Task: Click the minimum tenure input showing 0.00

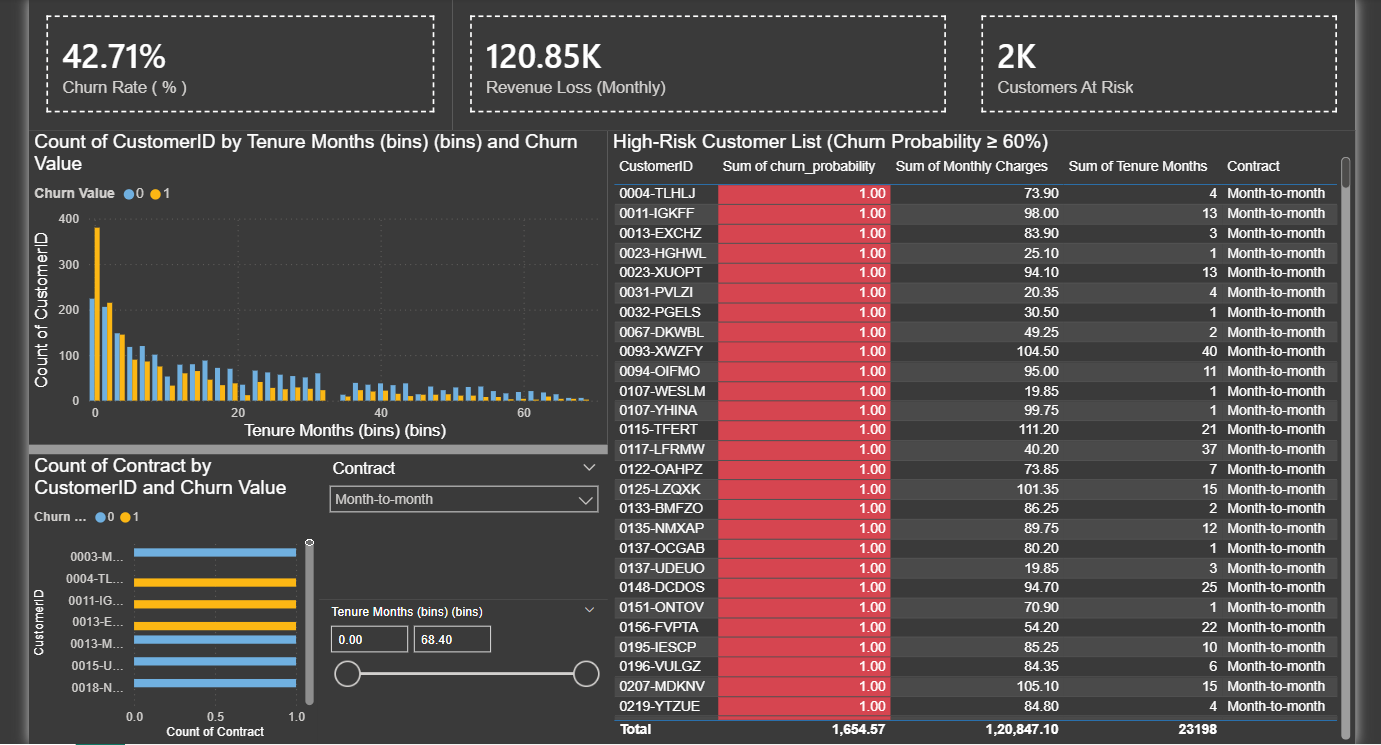Action: (x=369, y=638)
